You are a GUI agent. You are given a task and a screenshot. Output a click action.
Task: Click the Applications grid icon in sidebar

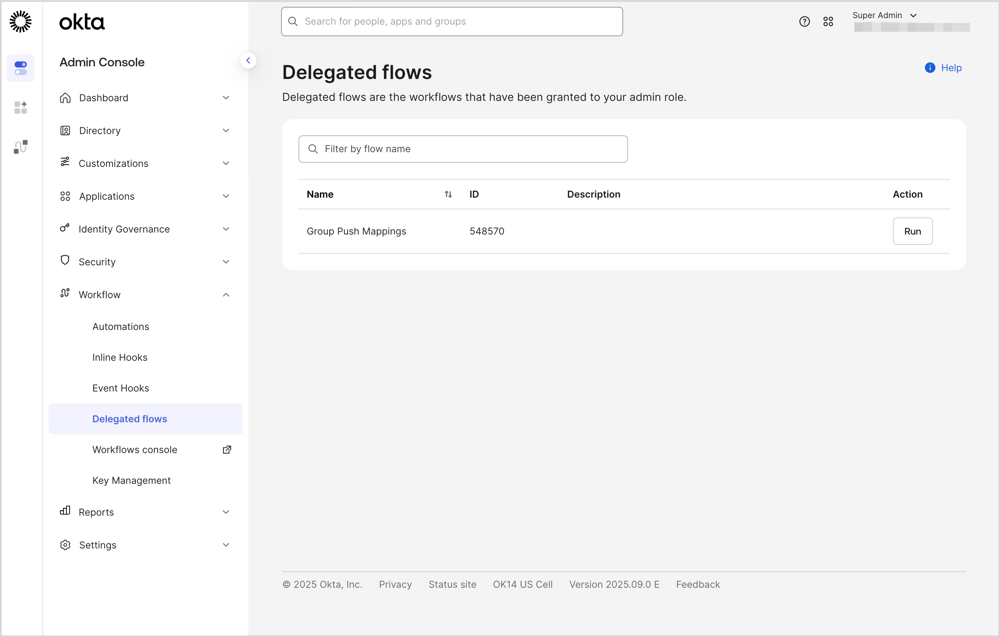pyautogui.click(x=65, y=196)
